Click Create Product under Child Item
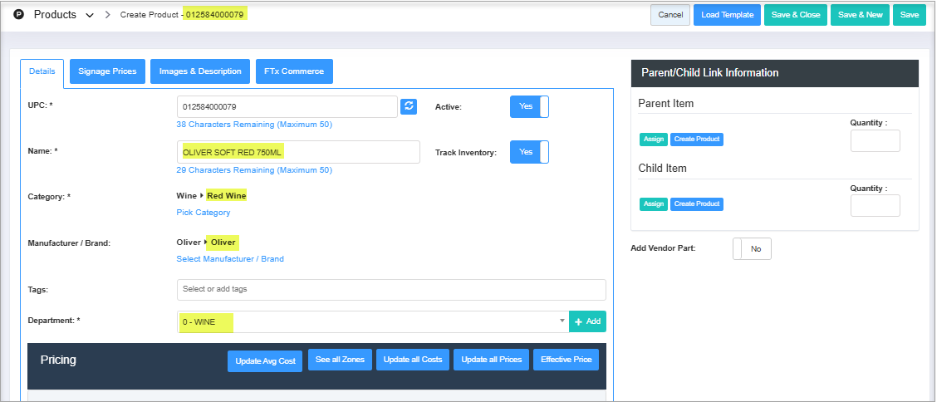 697,204
